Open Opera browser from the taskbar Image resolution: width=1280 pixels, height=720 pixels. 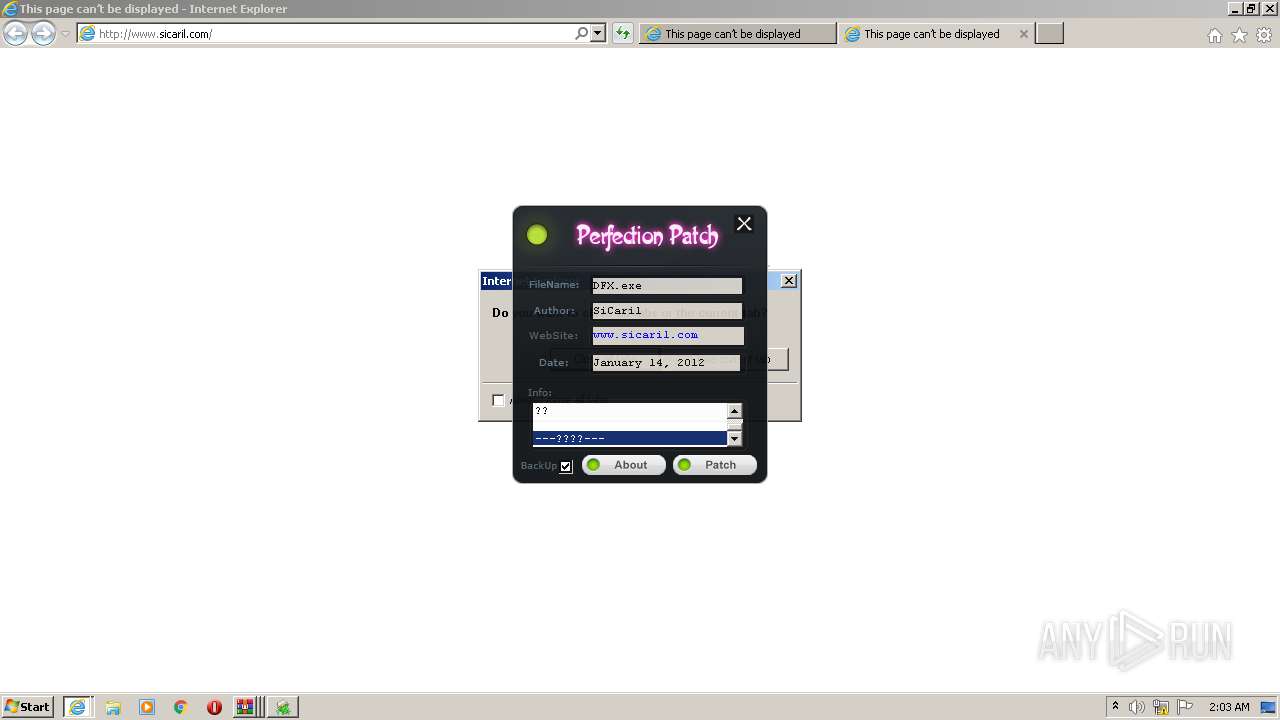214,707
